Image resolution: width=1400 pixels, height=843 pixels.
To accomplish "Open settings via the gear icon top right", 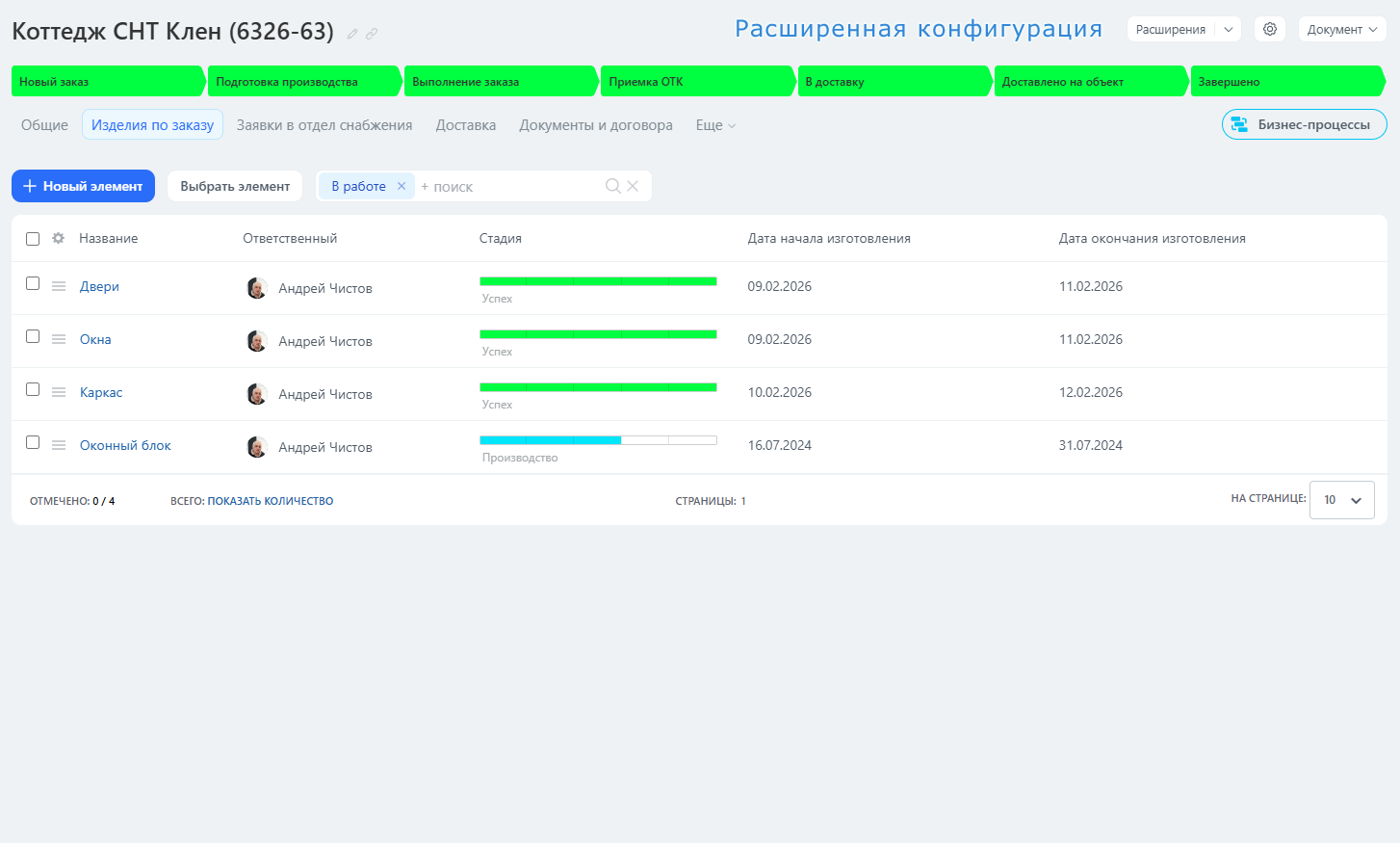I will tap(1270, 29).
